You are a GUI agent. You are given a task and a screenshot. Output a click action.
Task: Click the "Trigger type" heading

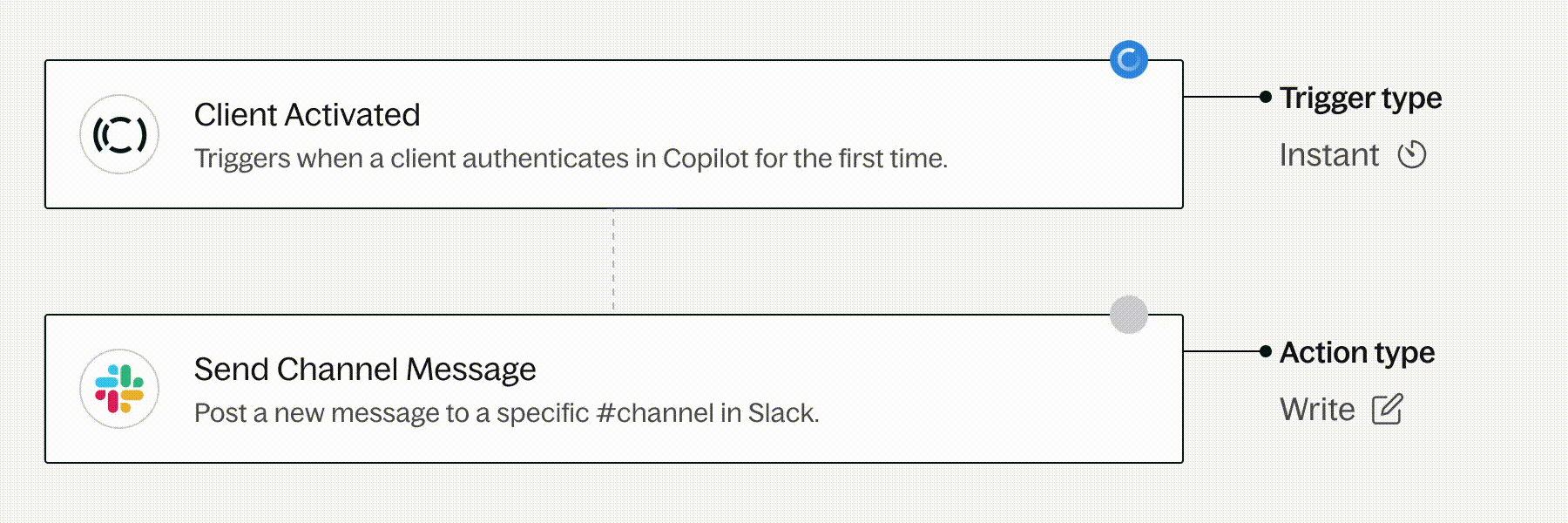click(1361, 98)
